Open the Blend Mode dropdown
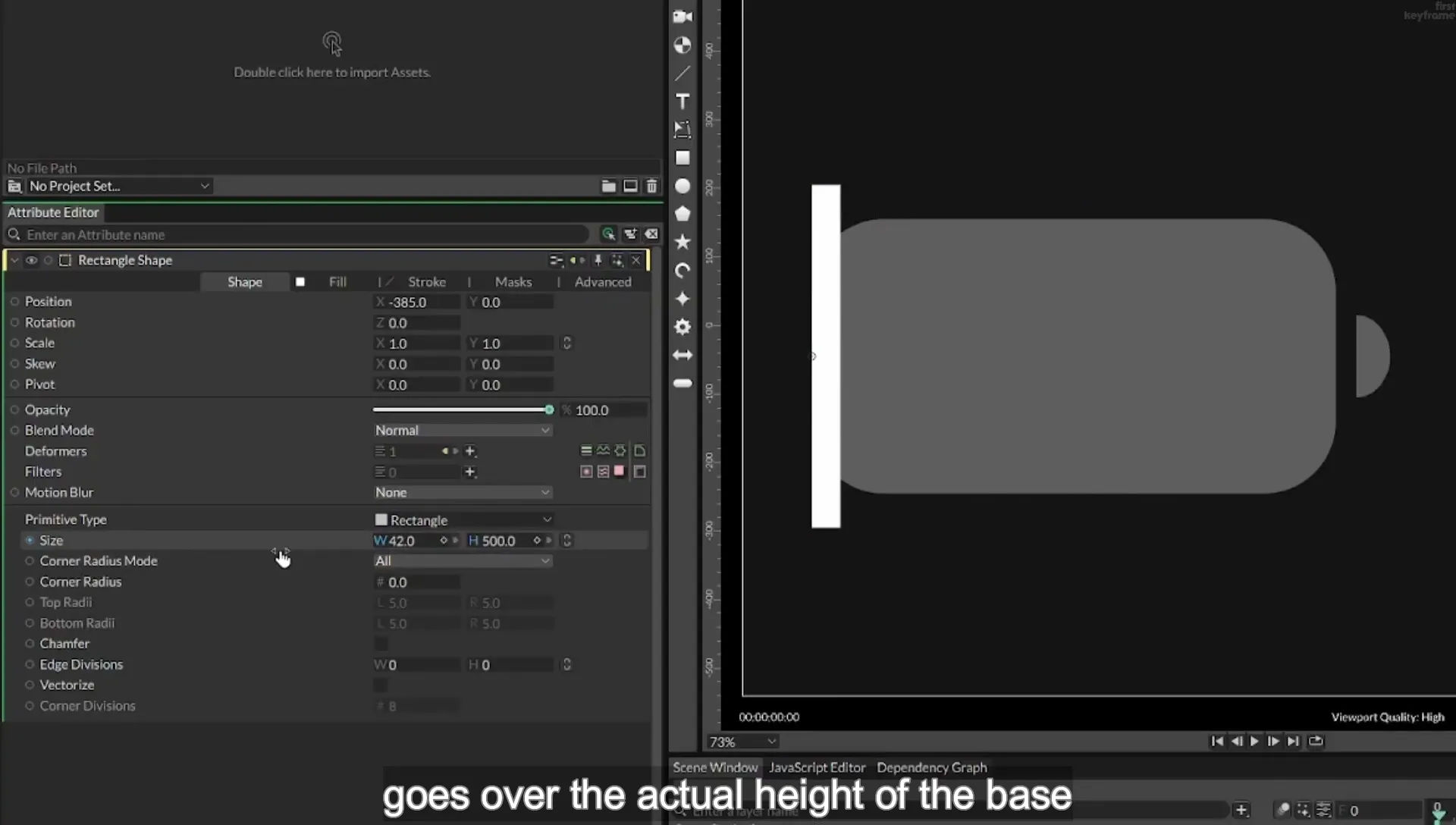This screenshot has width=1456, height=825. 463,430
